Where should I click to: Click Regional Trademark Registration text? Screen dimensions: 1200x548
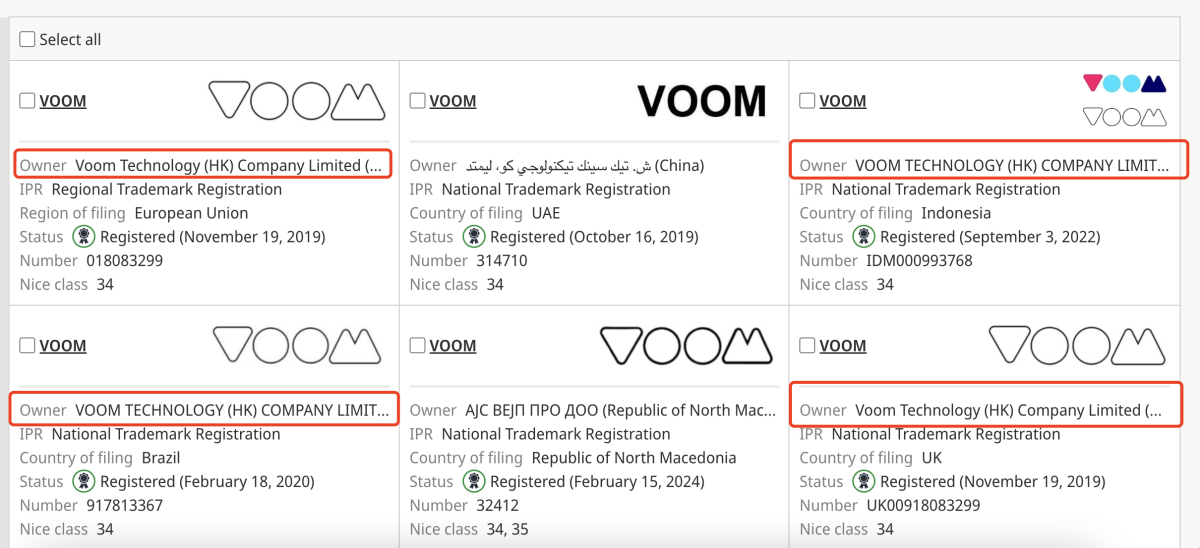[167, 189]
